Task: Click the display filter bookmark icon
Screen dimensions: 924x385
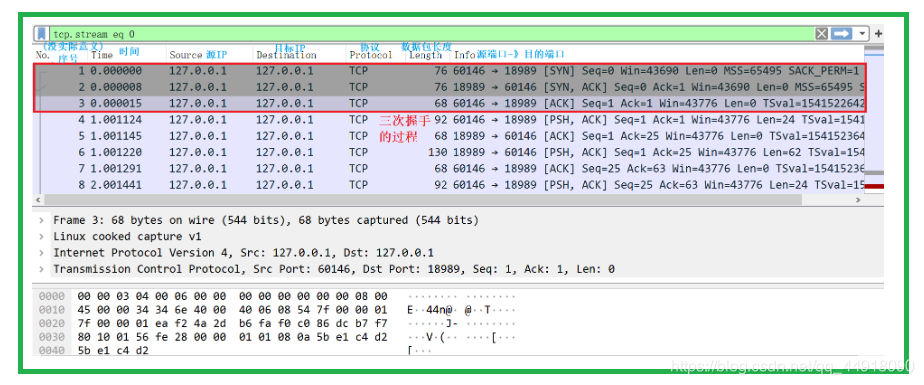Action: tap(42, 34)
